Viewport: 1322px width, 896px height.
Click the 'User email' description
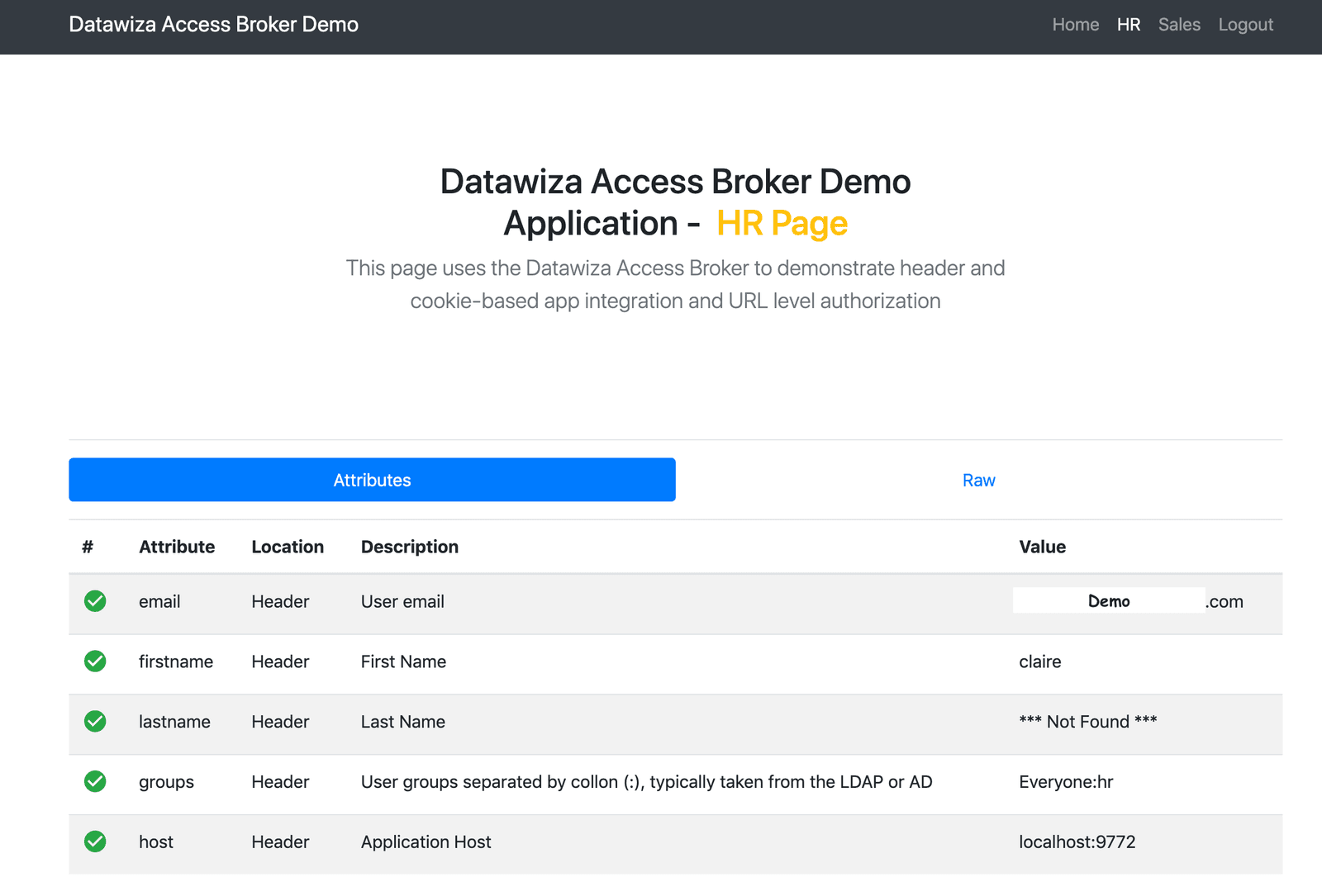tap(402, 601)
